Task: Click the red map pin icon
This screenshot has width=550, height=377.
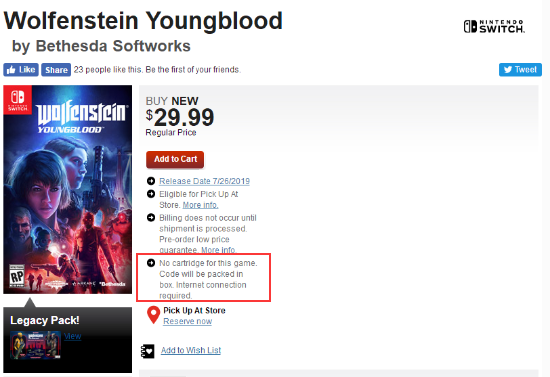Action: [x=153, y=315]
